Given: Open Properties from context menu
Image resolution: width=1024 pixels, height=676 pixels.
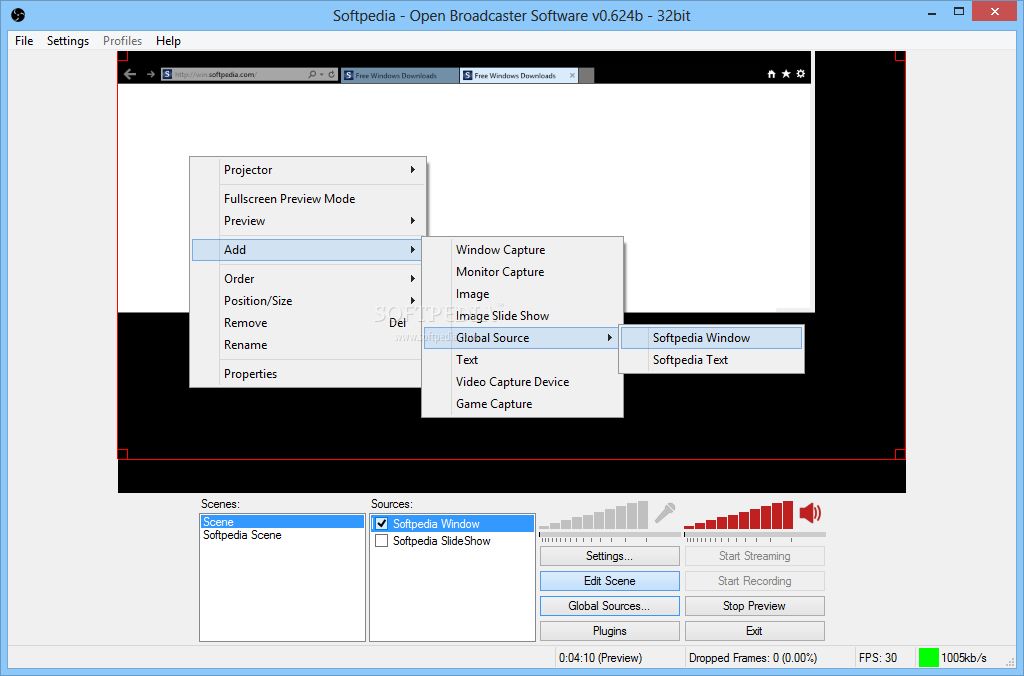Looking at the screenshot, I should pyautogui.click(x=308, y=374).
